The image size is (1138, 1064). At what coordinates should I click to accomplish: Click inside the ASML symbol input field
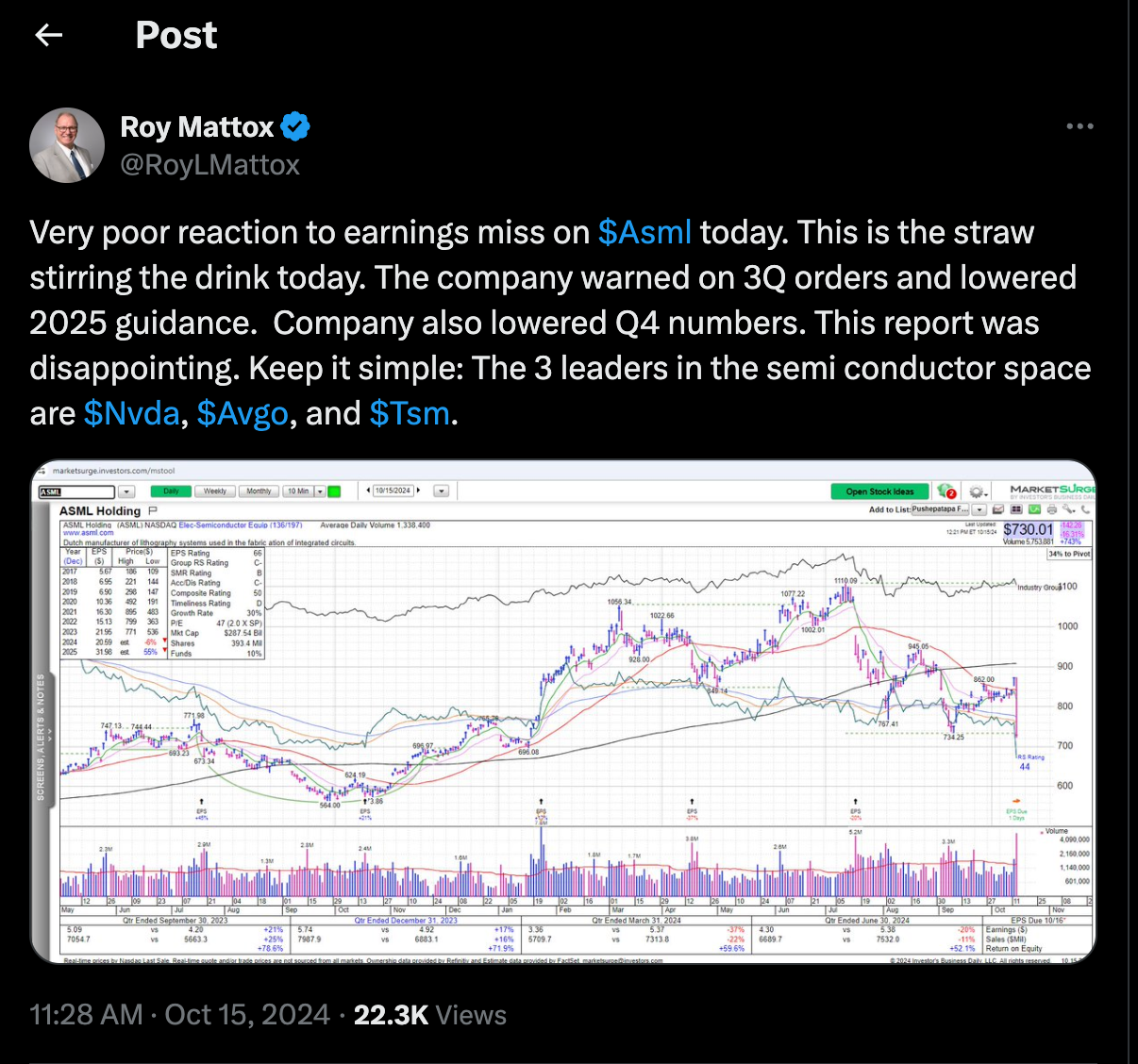click(77, 490)
